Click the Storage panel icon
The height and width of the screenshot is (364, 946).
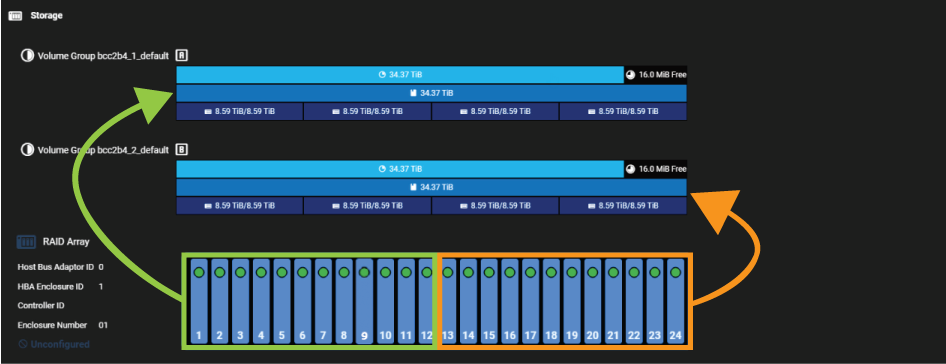[15, 16]
